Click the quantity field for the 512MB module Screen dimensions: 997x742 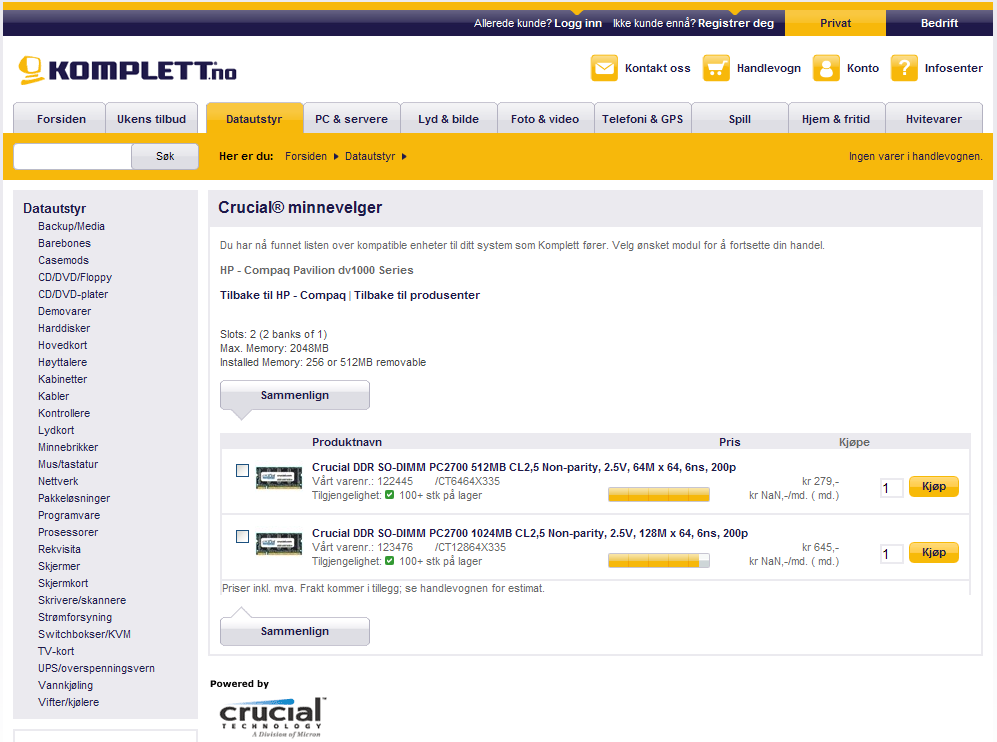point(891,488)
